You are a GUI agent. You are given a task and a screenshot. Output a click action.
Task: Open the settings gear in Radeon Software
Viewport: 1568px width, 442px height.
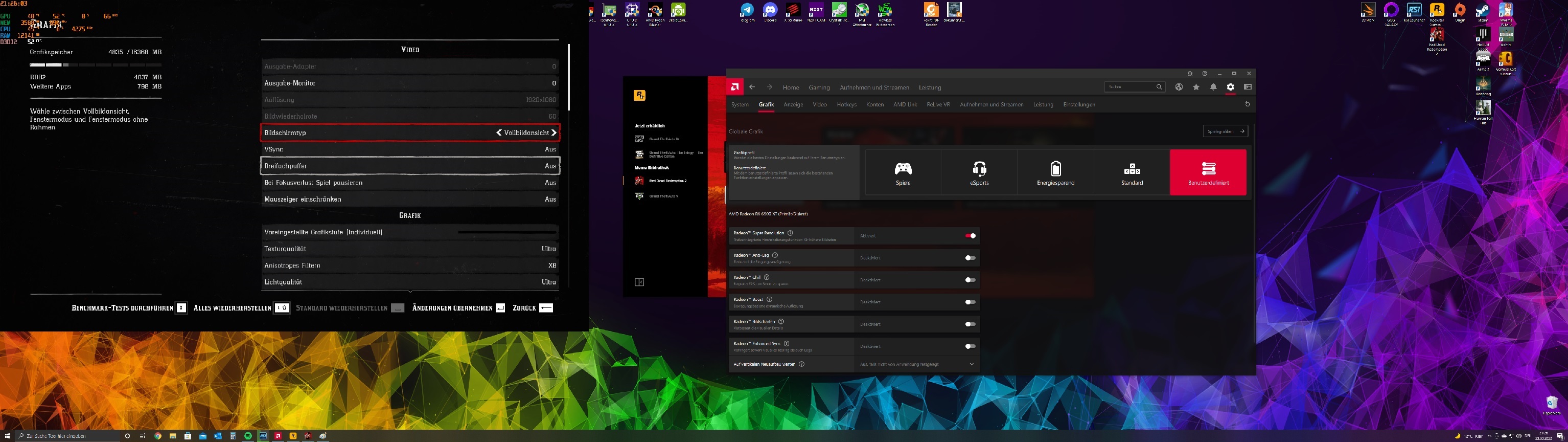point(1230,87)
